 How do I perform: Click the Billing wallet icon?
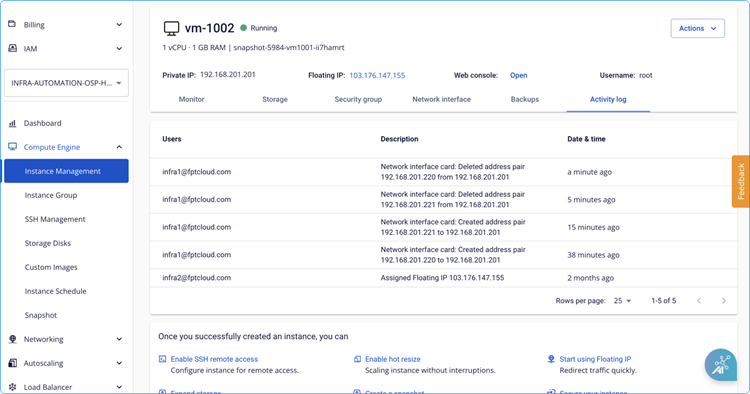click(x=12, y=24)
